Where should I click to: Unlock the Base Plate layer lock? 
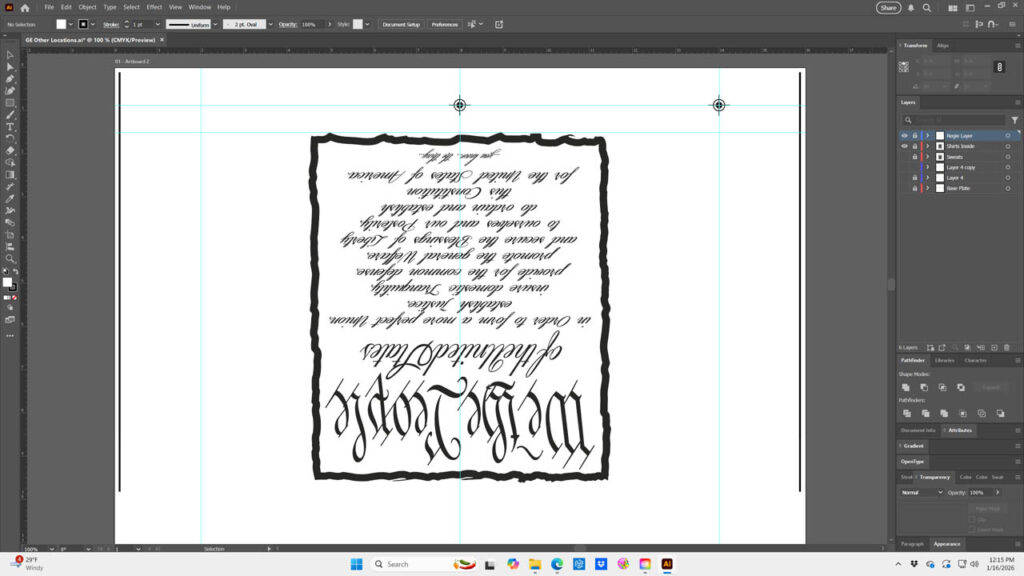(914, 188)
